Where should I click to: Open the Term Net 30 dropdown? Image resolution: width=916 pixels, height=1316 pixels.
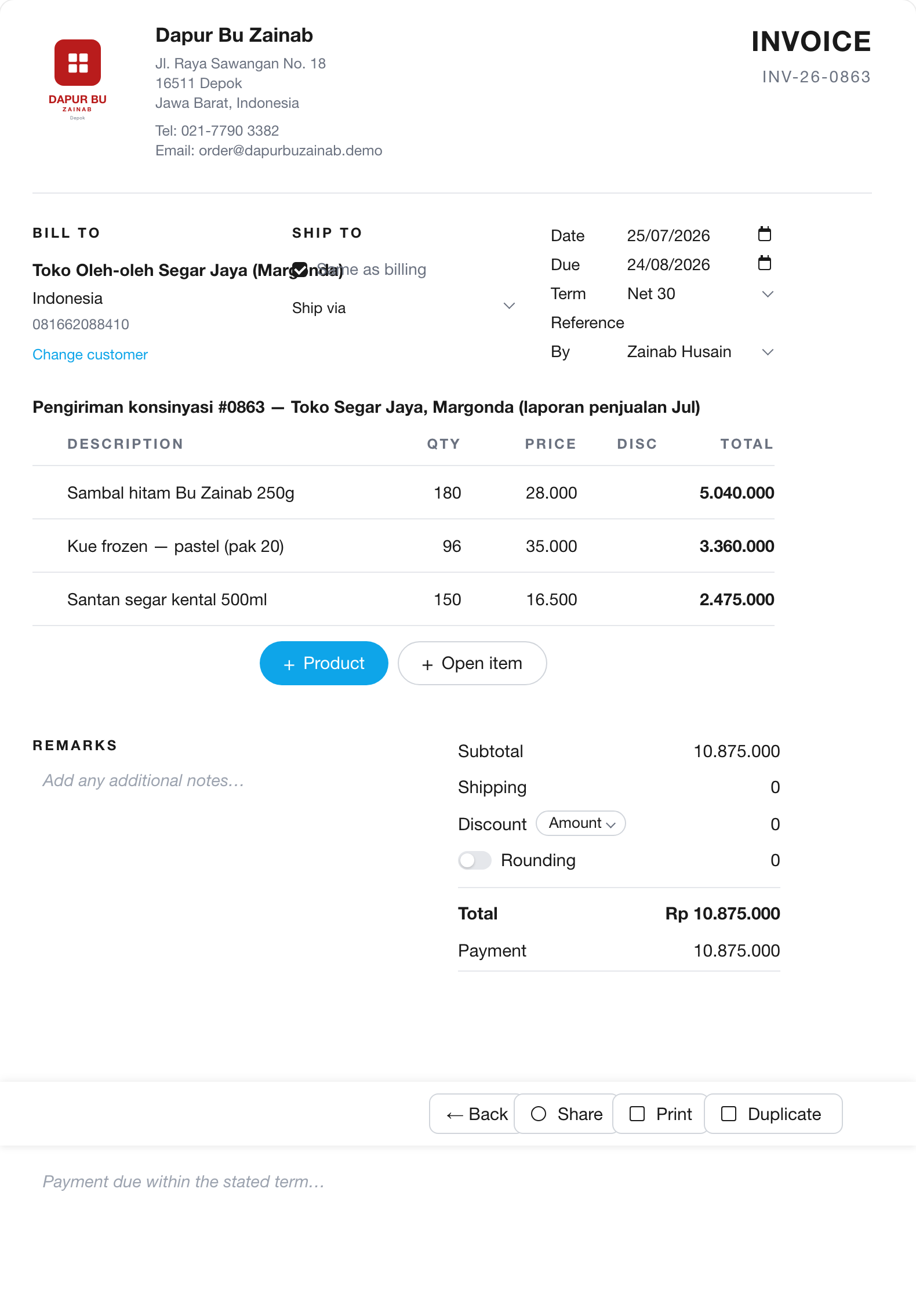pos(701,294)
